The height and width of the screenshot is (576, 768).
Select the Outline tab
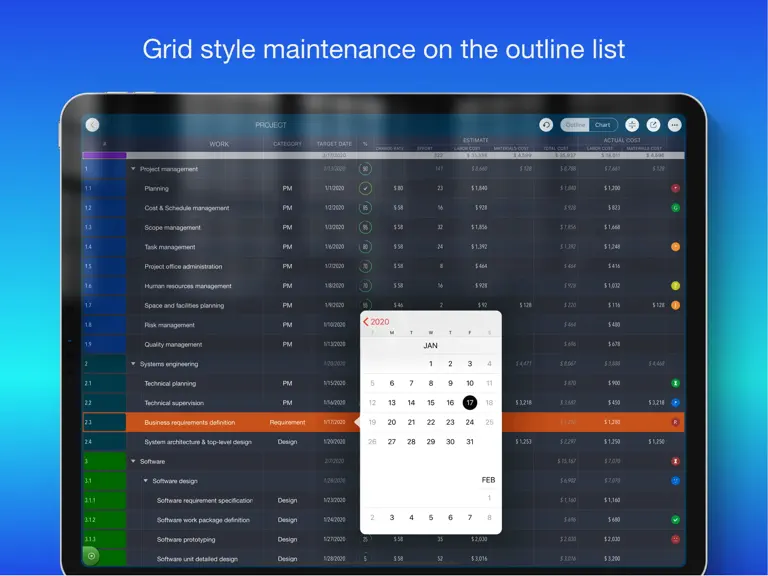575,125
